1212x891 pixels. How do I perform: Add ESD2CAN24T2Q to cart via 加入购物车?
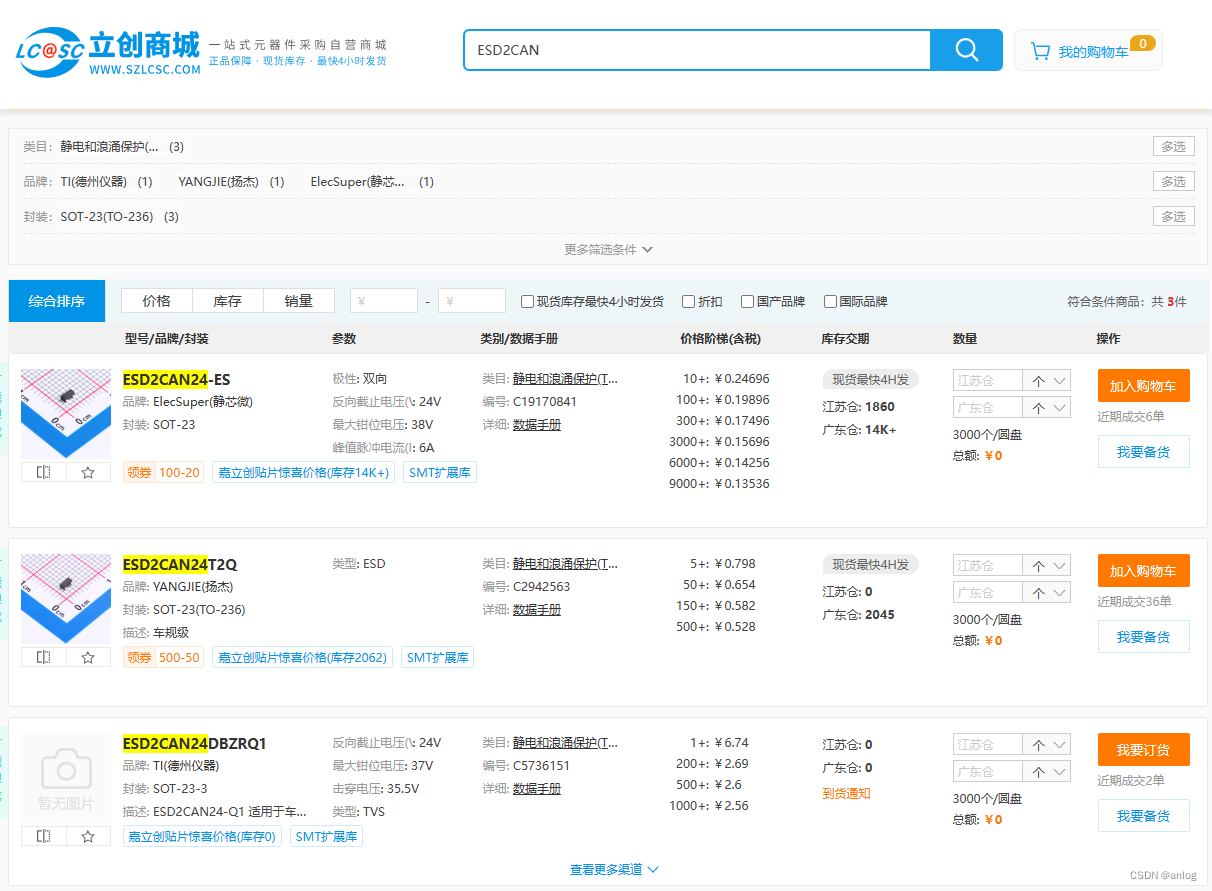1143,571
